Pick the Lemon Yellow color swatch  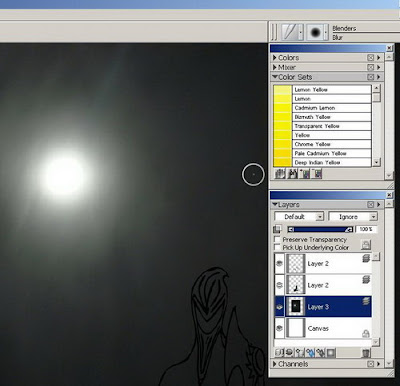tap(283, 90)
